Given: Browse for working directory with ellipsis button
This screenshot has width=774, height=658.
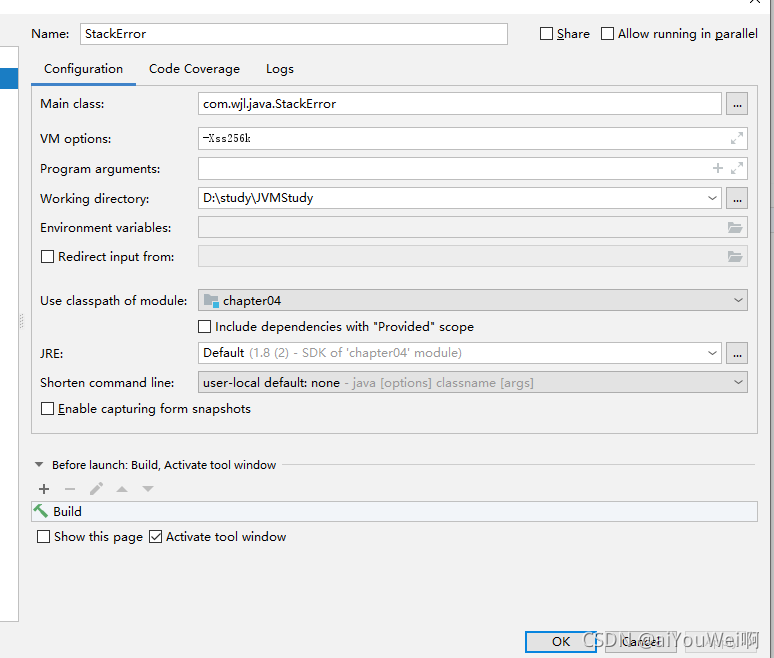Looking at the screenshot, I should pos(736,198).
